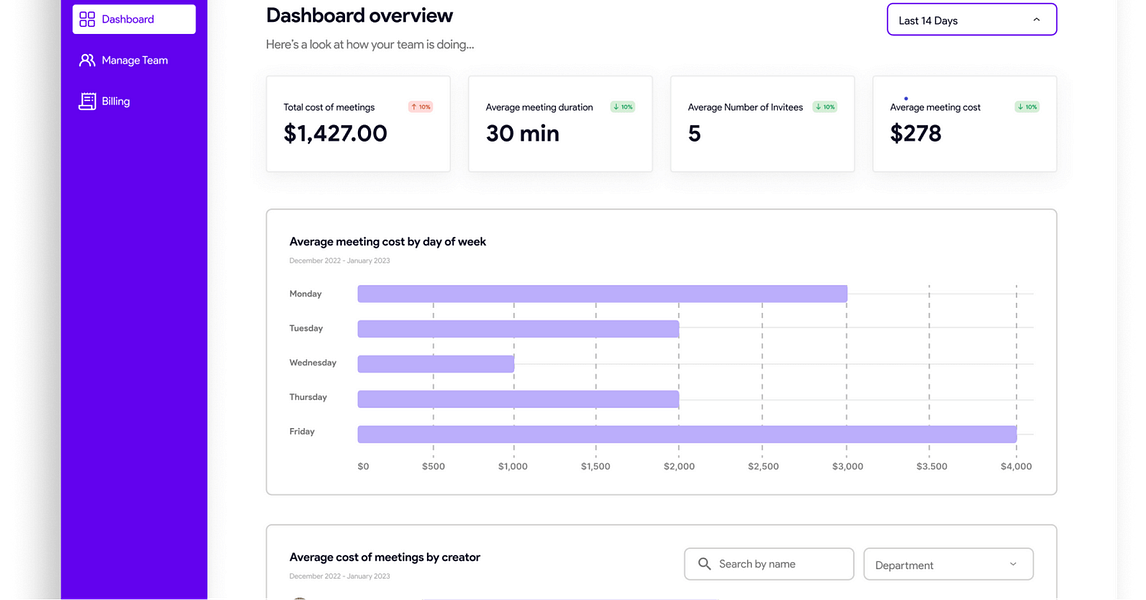This screenshot has width=1146, height=600.
Task: Click the Dashboard grid icon in the sidebar
Action: (87, 18)
